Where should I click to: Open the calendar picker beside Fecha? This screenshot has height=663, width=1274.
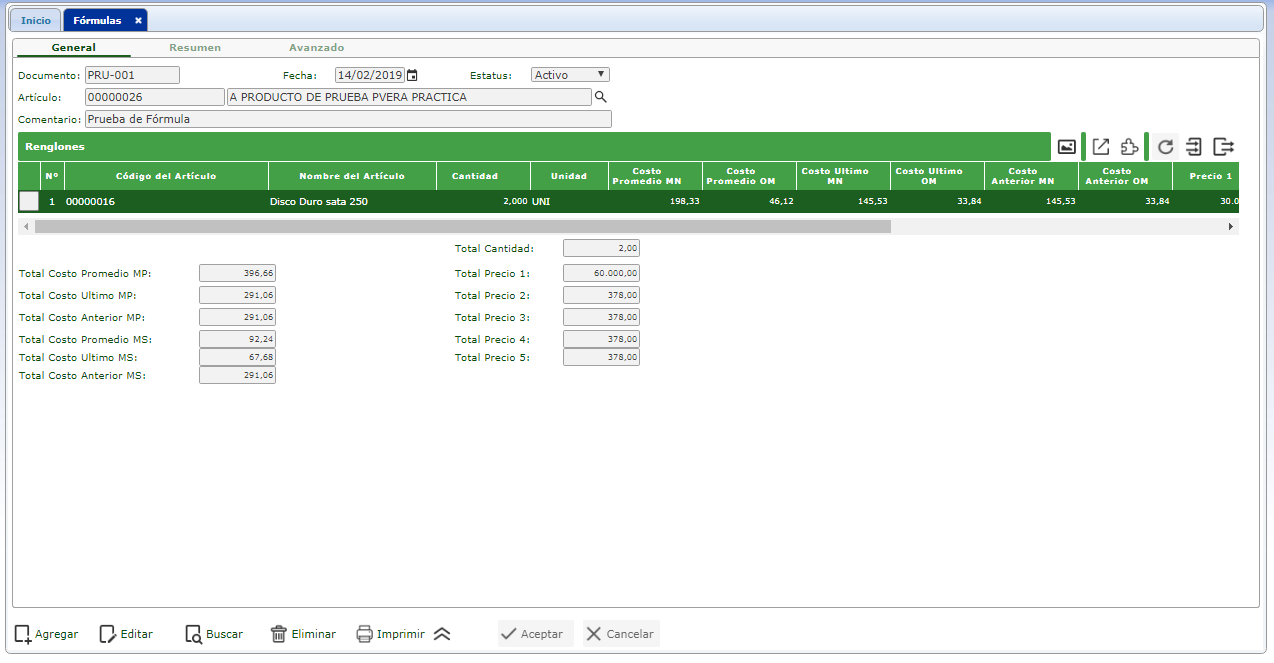(x=412, y=75)
